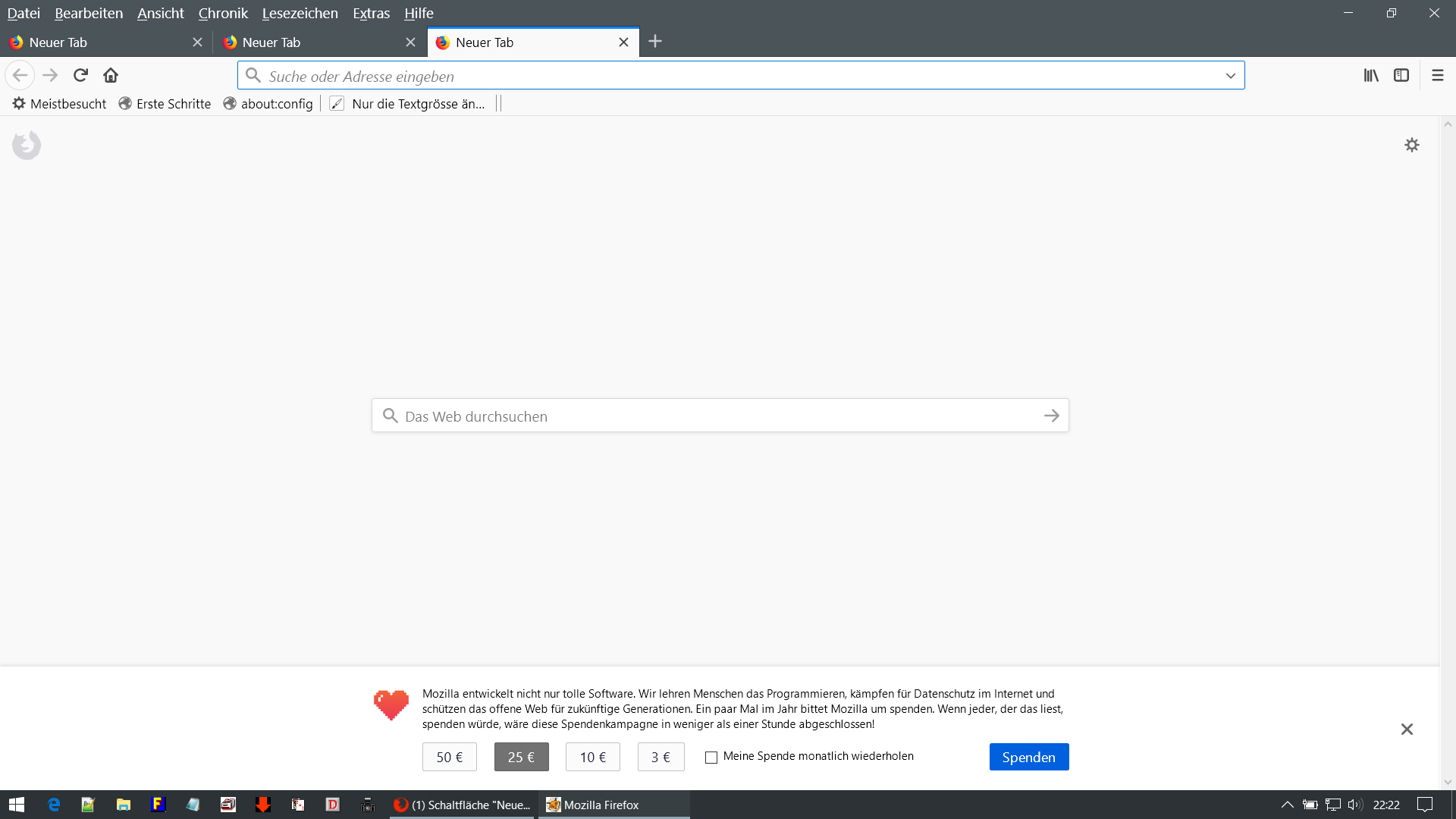Open the Library bookmarks icon
This screenshot has height=819, width=1456.
(x=1371, y=75)
